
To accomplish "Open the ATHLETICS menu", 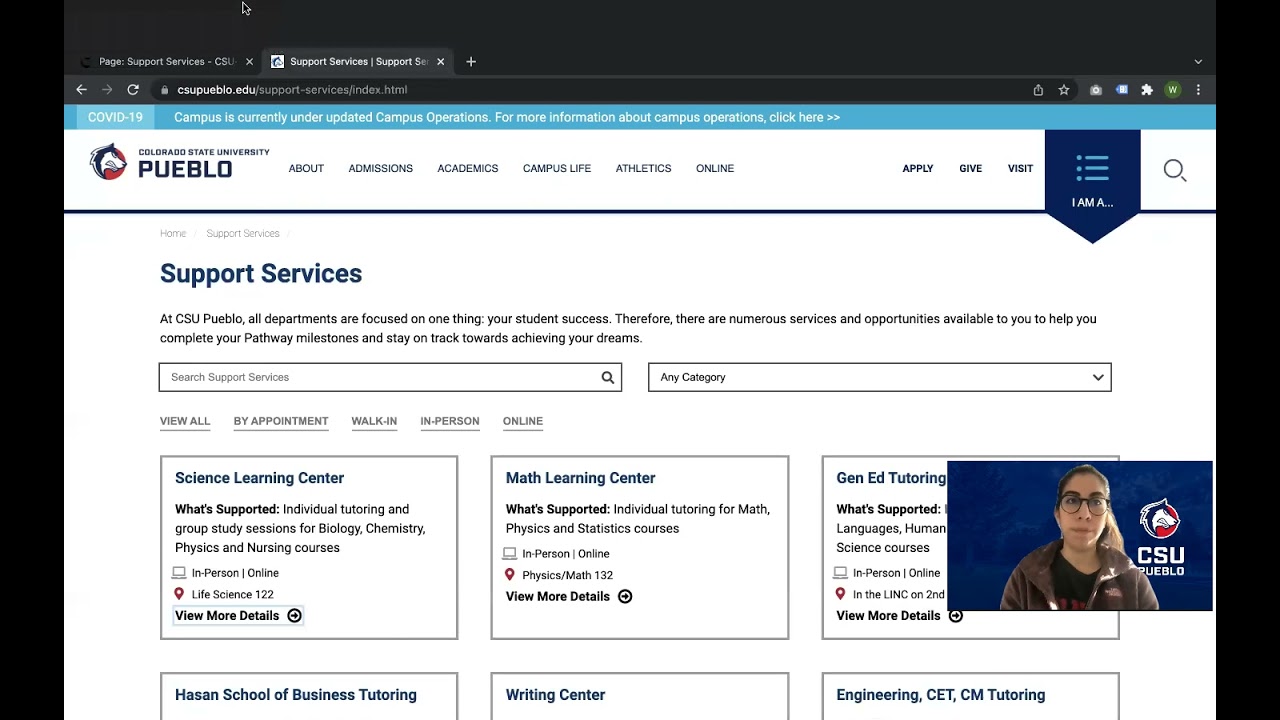I will (643, 168).
